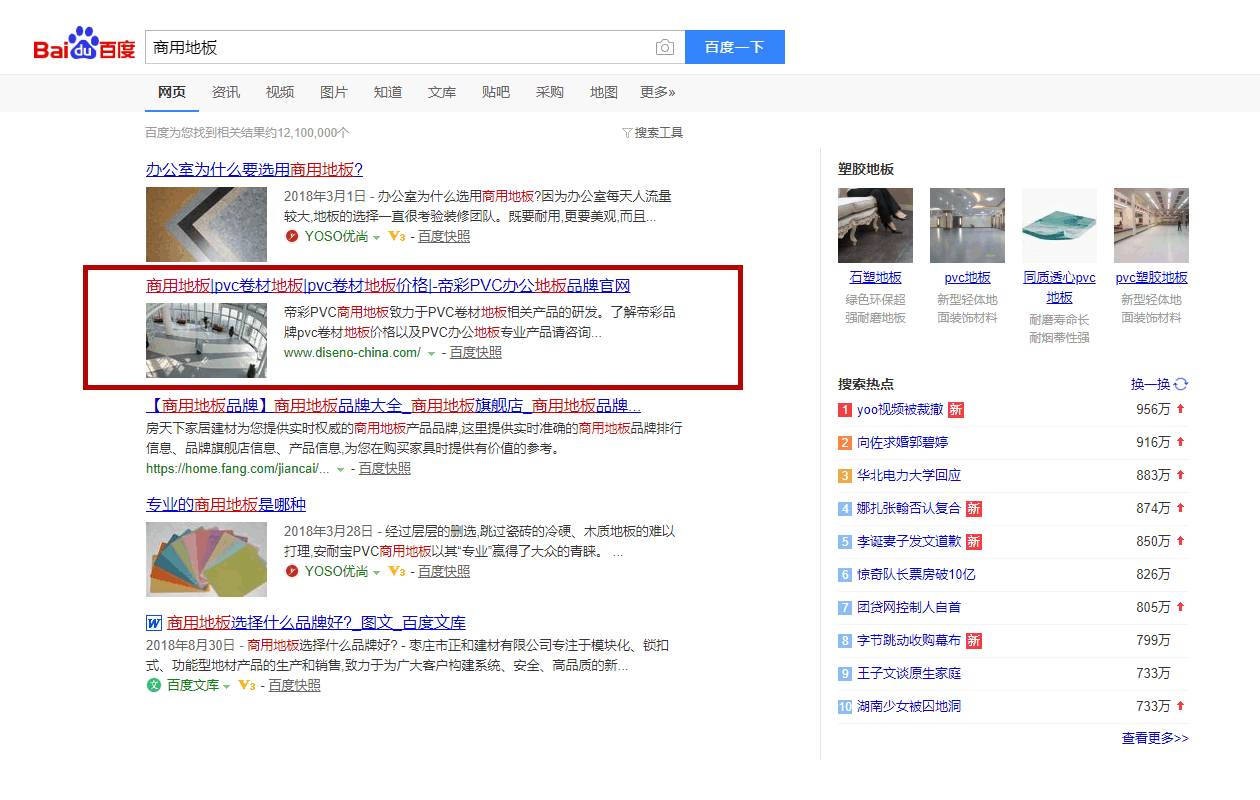
Task: Expand dropdown arrow after 百度文库 source
Action: pyautogui.click(x=227, y=687)
